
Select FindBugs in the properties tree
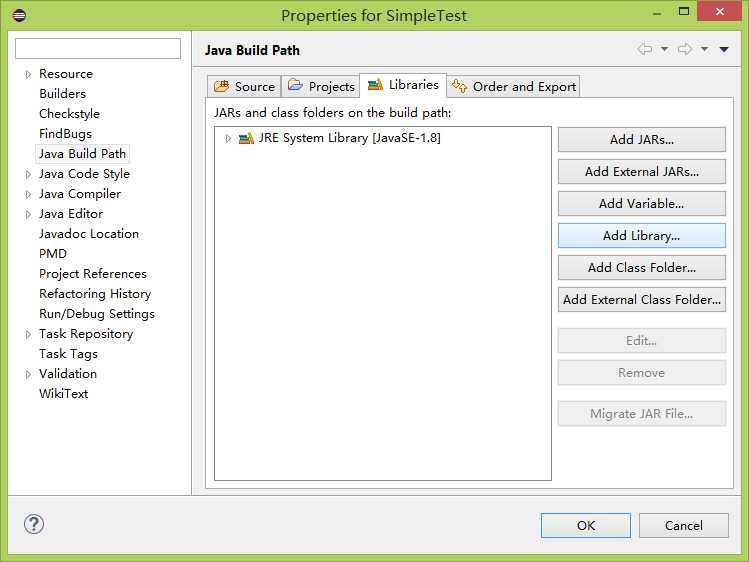pyautogui.click(x=65, y=134)
